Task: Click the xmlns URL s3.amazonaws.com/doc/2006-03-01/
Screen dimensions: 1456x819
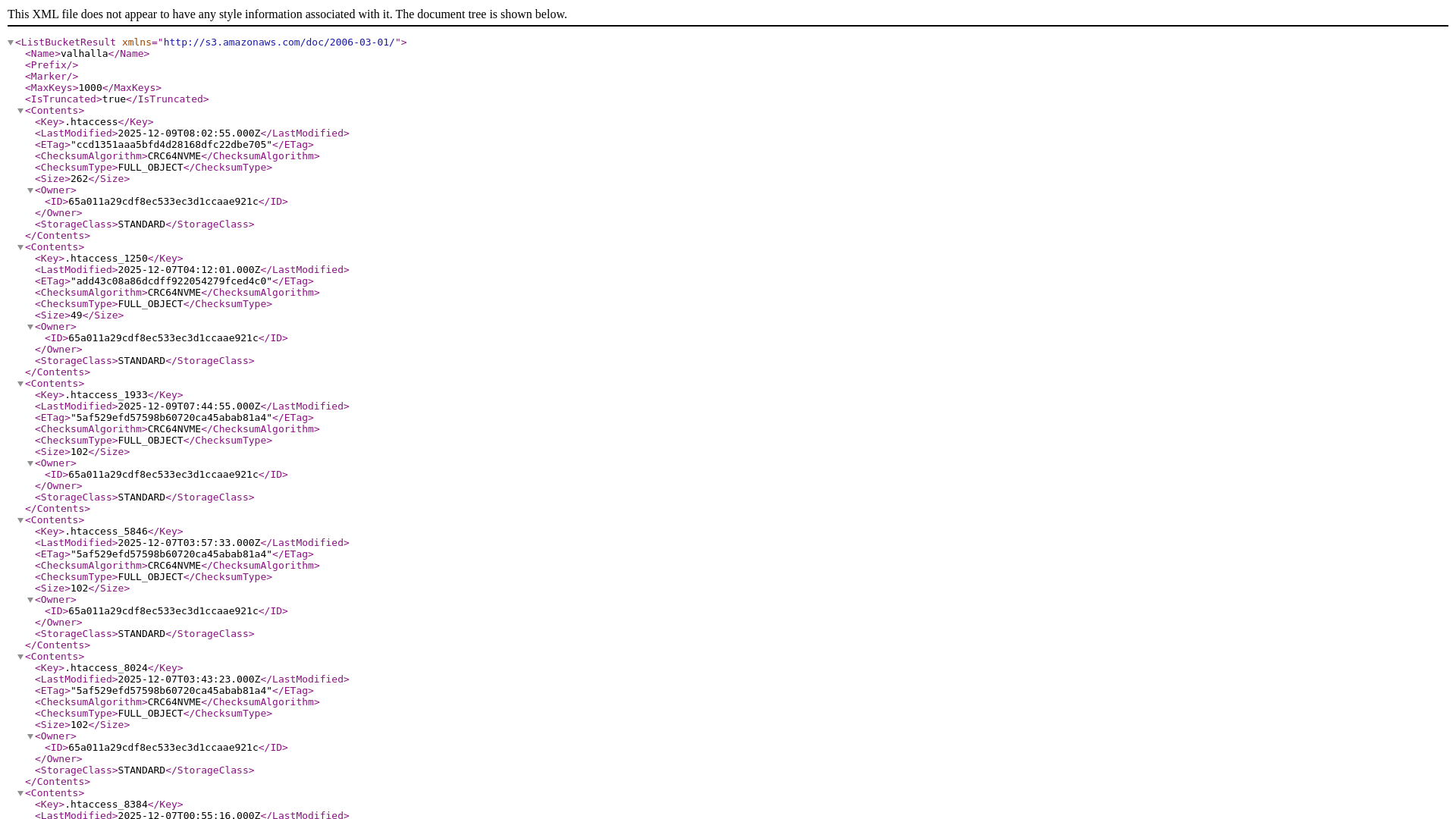Action: click(x=279, y=42)
